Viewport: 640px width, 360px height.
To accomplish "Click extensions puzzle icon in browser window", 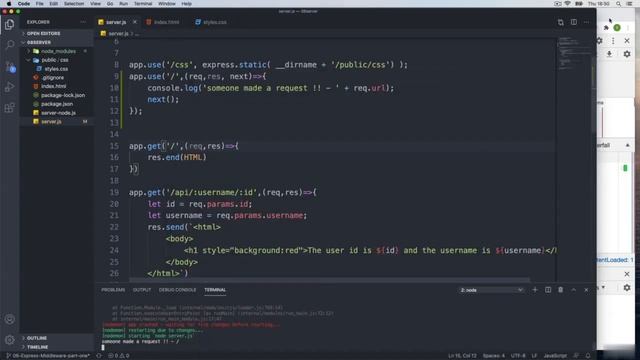I will pos(606,28).
